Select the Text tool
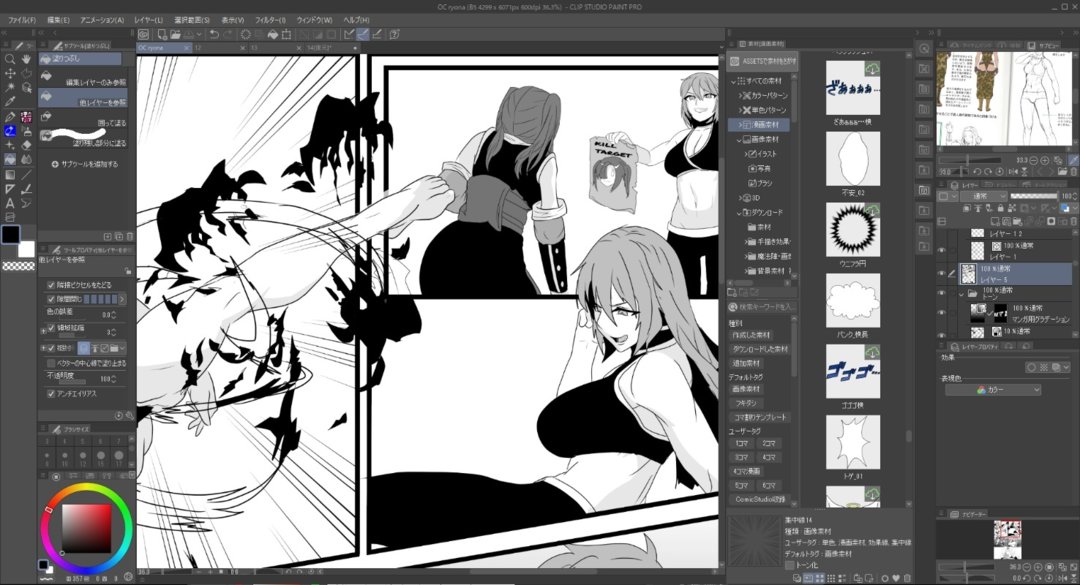 [x=10, y=203]
